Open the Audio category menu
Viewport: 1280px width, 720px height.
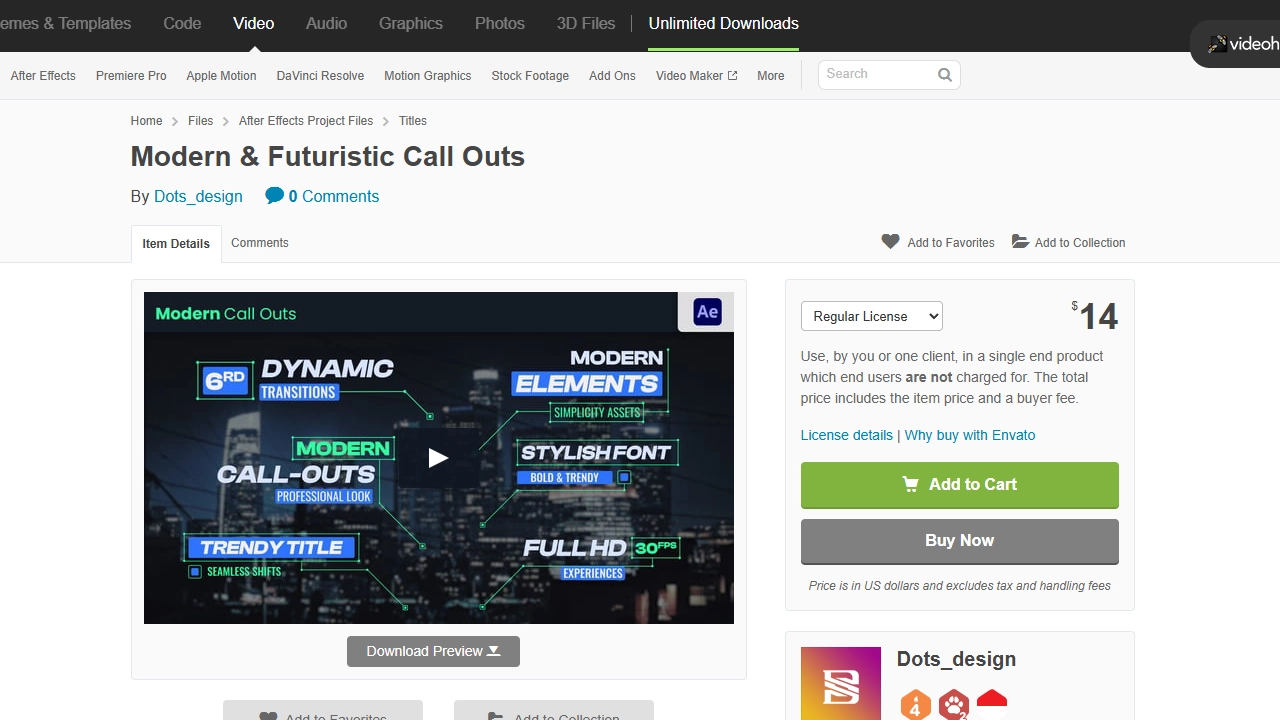[x=326, y=23]
